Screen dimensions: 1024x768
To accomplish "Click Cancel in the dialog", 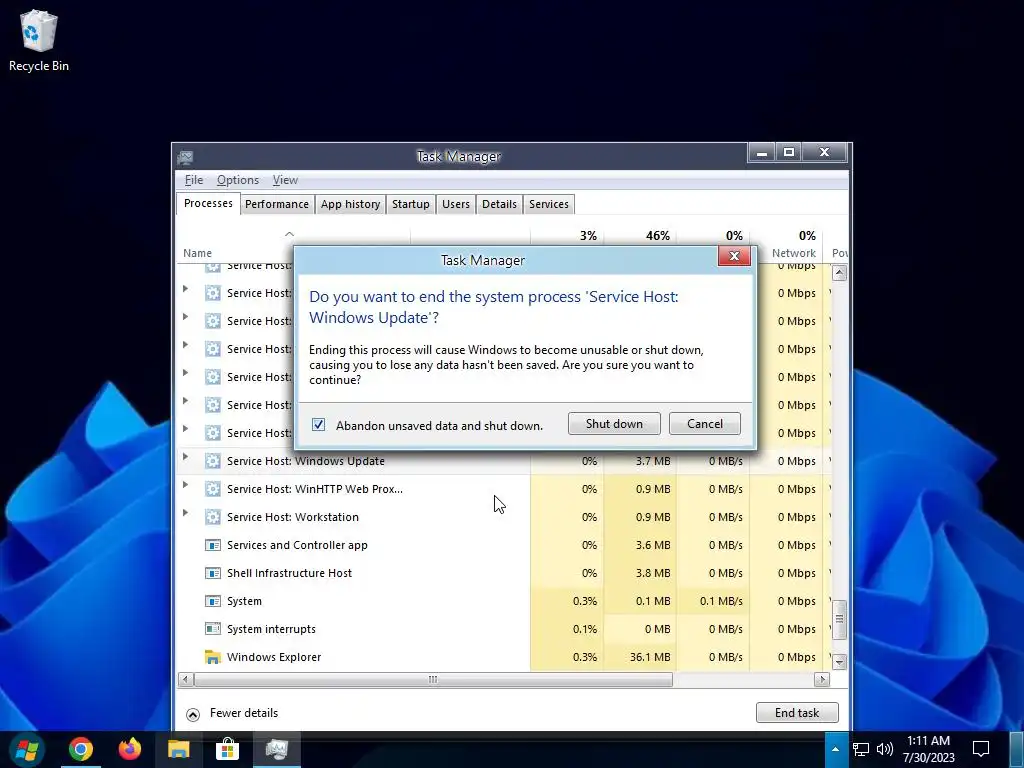I will [x=705, y=423].
